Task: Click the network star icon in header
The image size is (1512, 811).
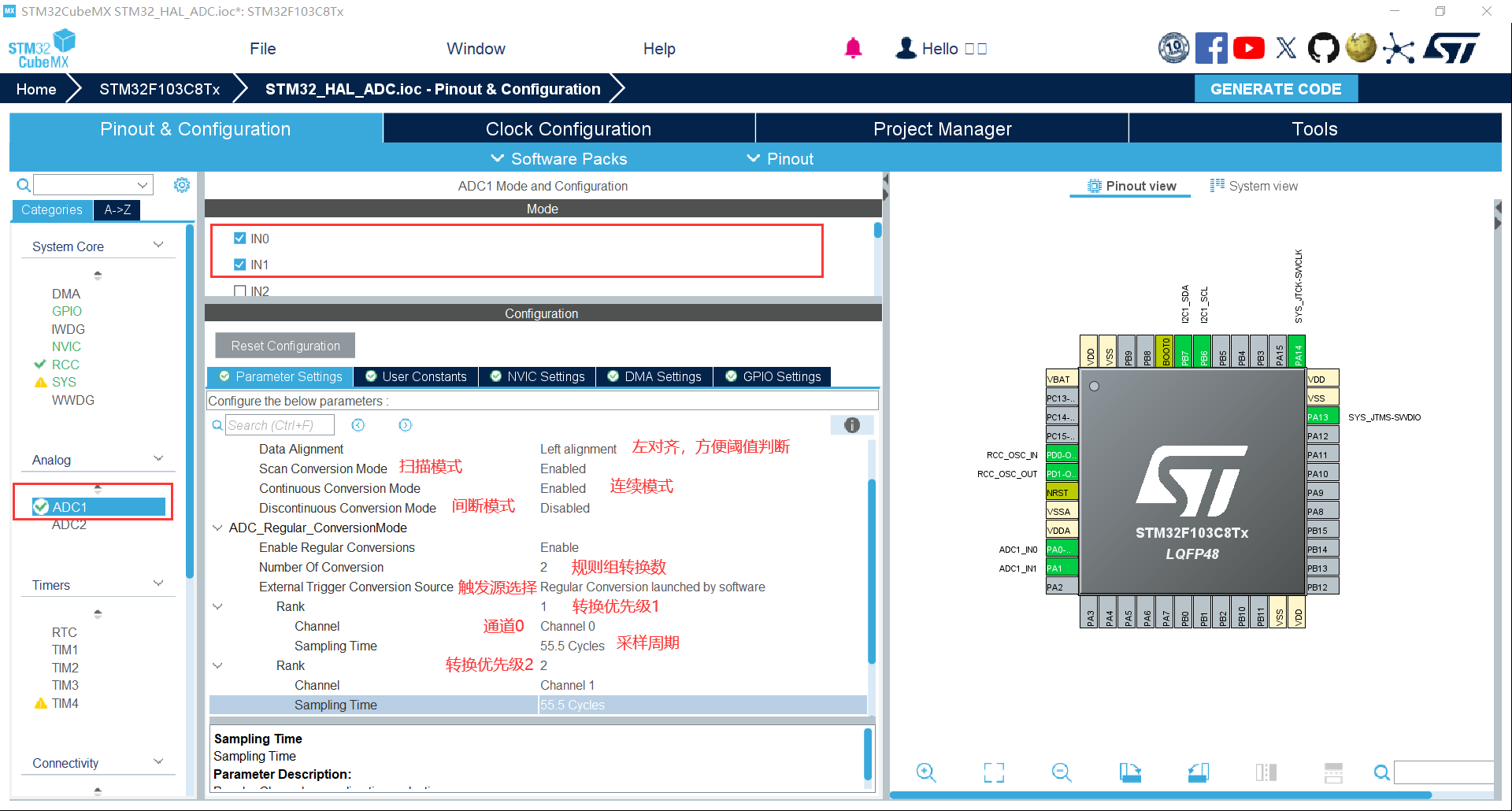Action: point(1399,48)
